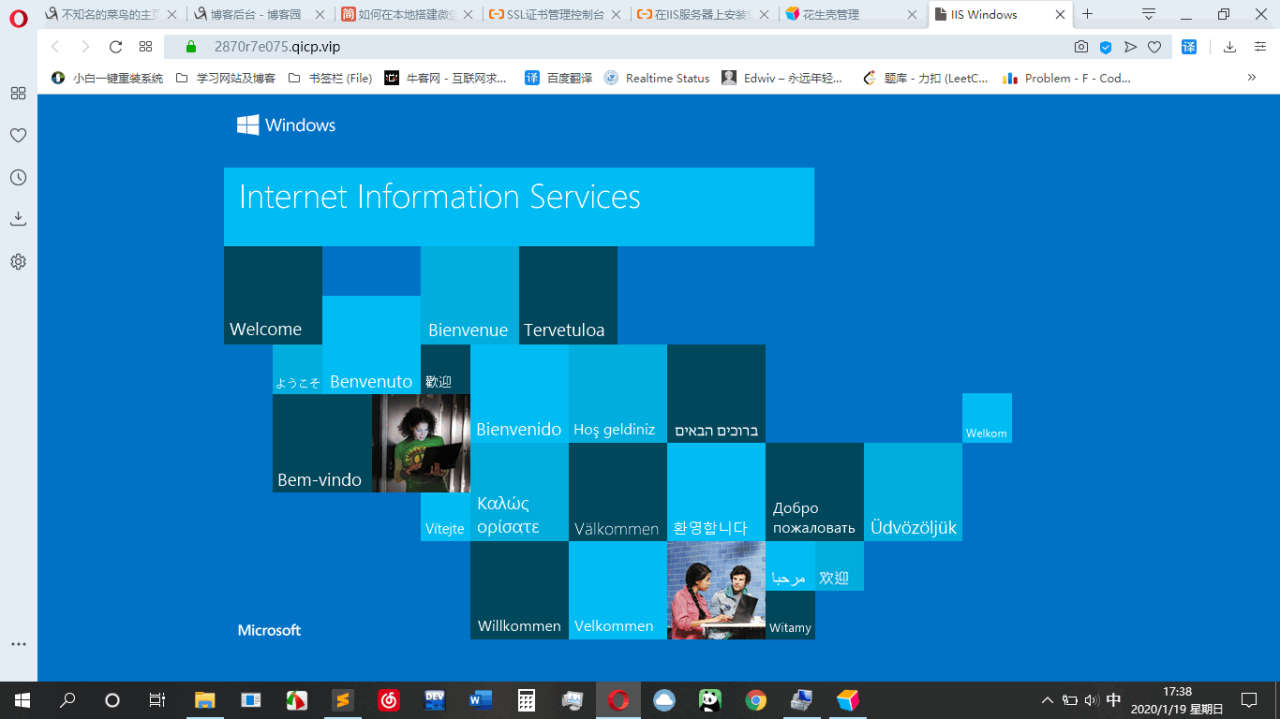Open the 书签栏 (File) bookmark folder
The height and width of the screenshot is (719, 1280).
pos(329,78)
